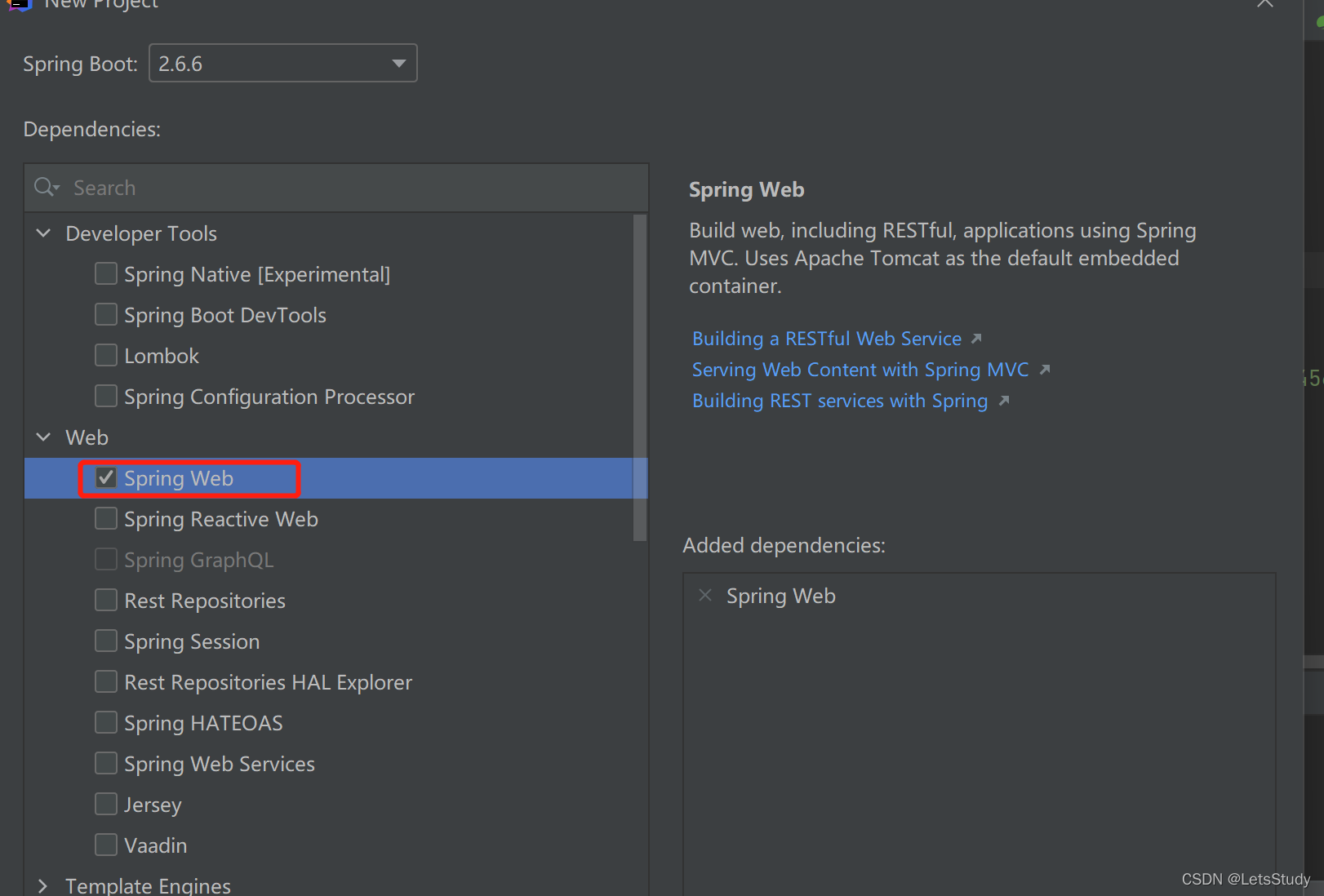Enable Spring Native [Experimental] checkbox

(106, 273)
